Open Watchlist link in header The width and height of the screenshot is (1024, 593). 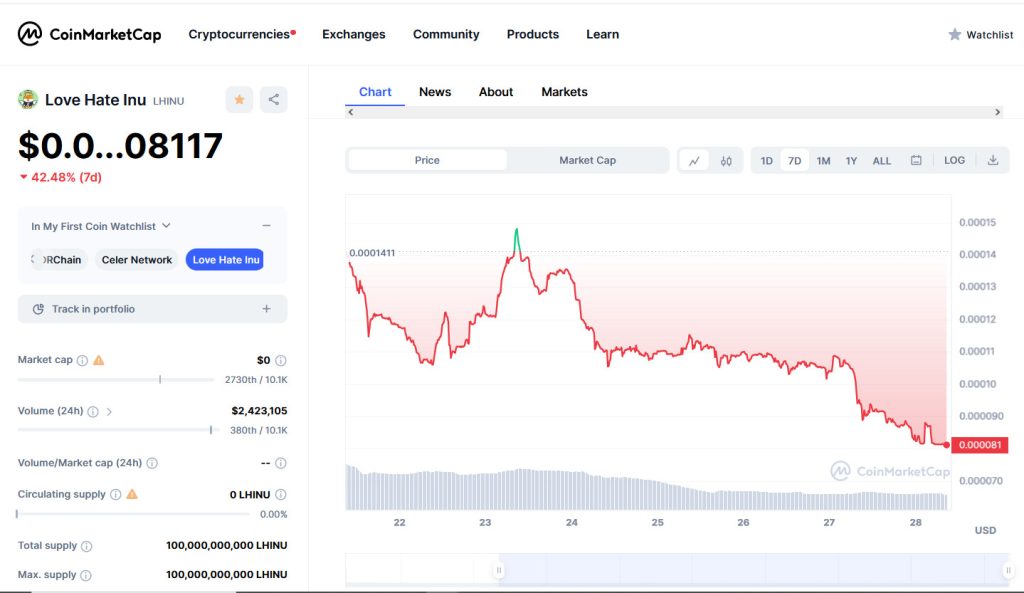pyautogui.click(x=981, y=35)
